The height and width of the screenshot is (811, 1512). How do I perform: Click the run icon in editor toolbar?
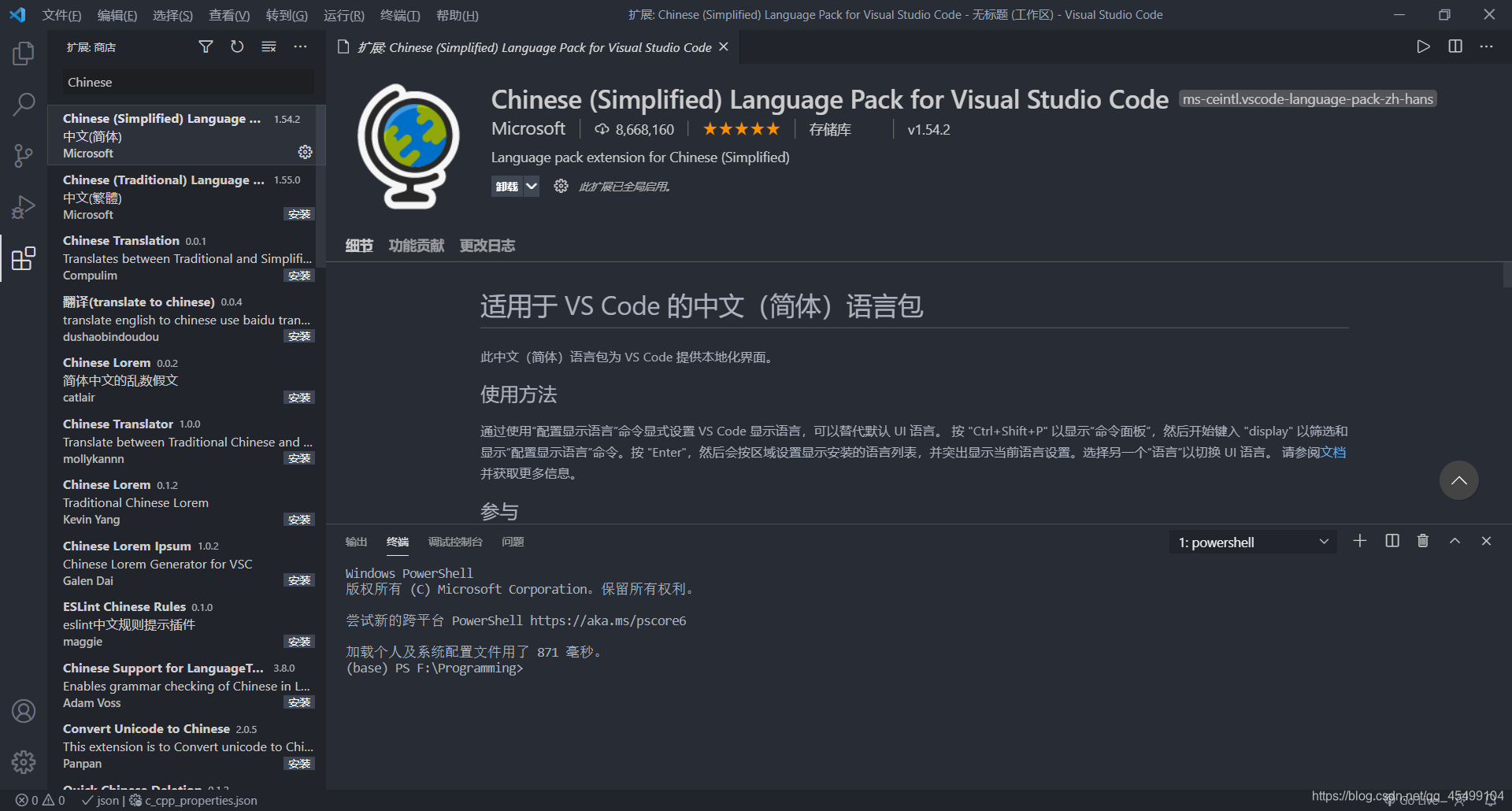pyautogui.click(x=1423, y=46)
